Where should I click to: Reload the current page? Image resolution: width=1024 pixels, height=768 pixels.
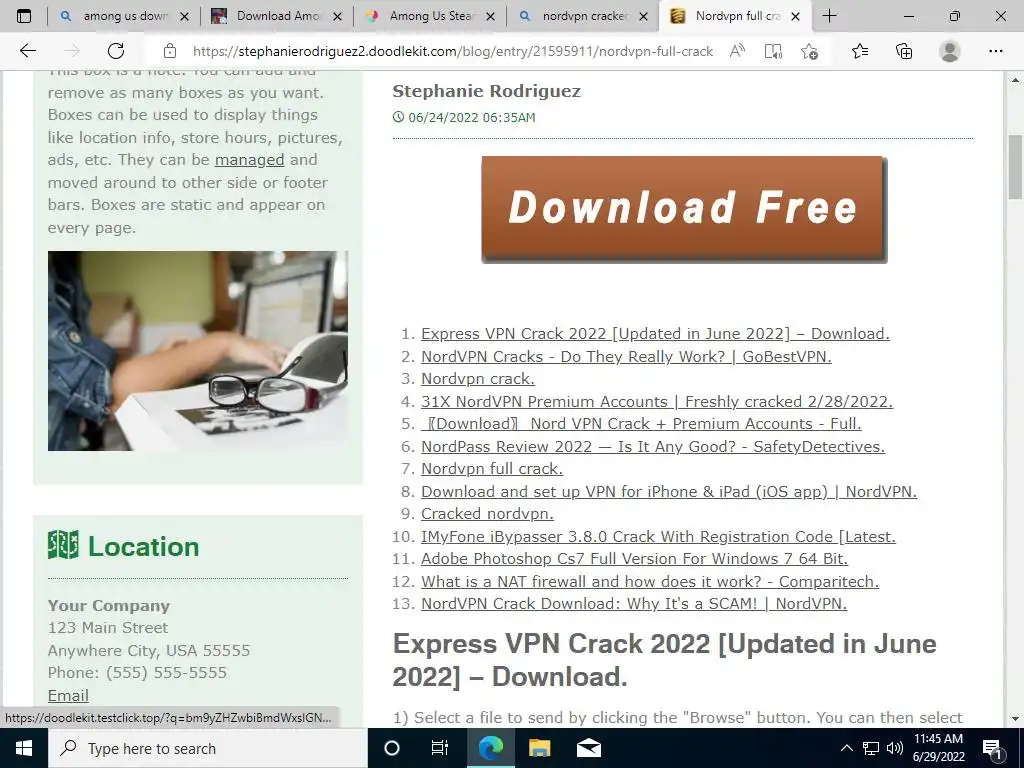pyautogui.click(x=116, y=51)
